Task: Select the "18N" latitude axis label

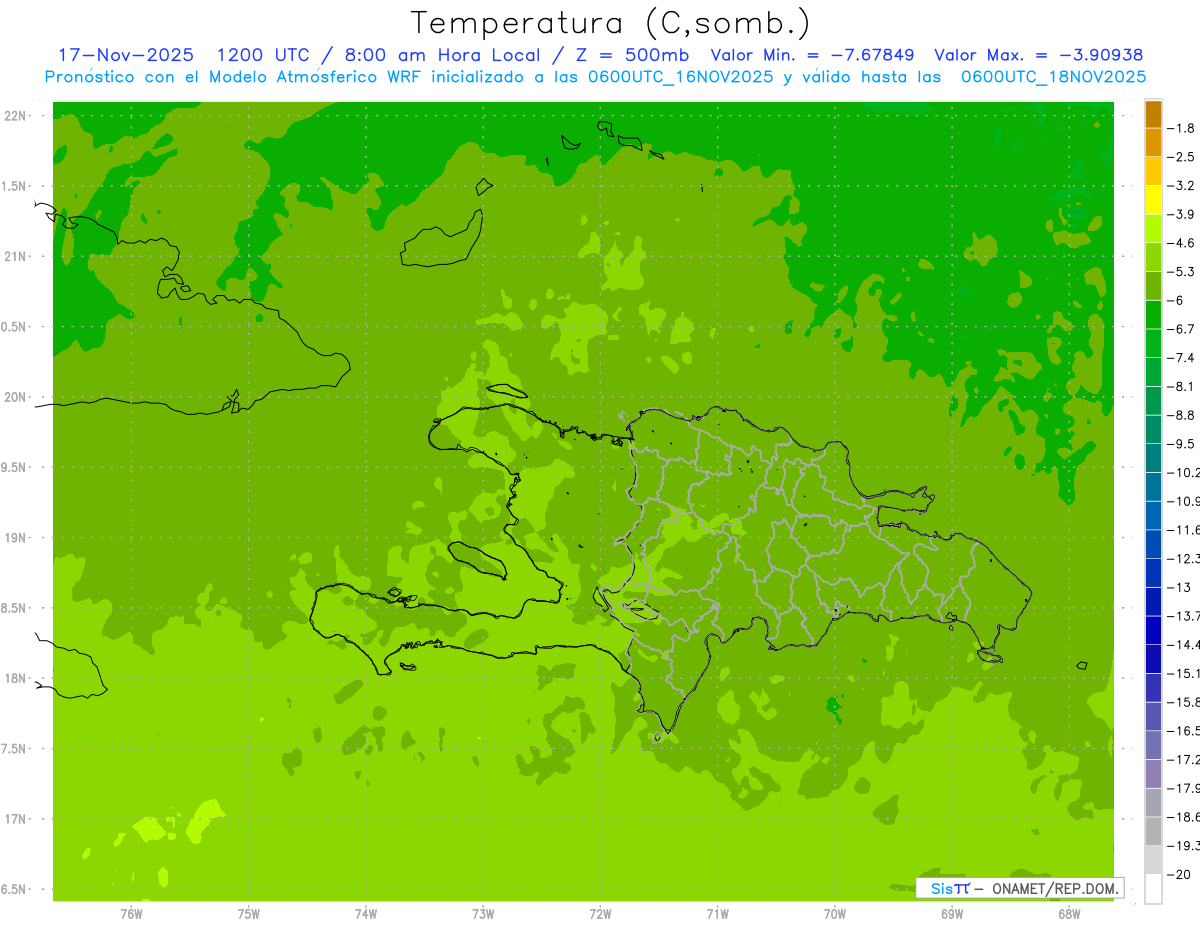Action: (x=16, y=678)
